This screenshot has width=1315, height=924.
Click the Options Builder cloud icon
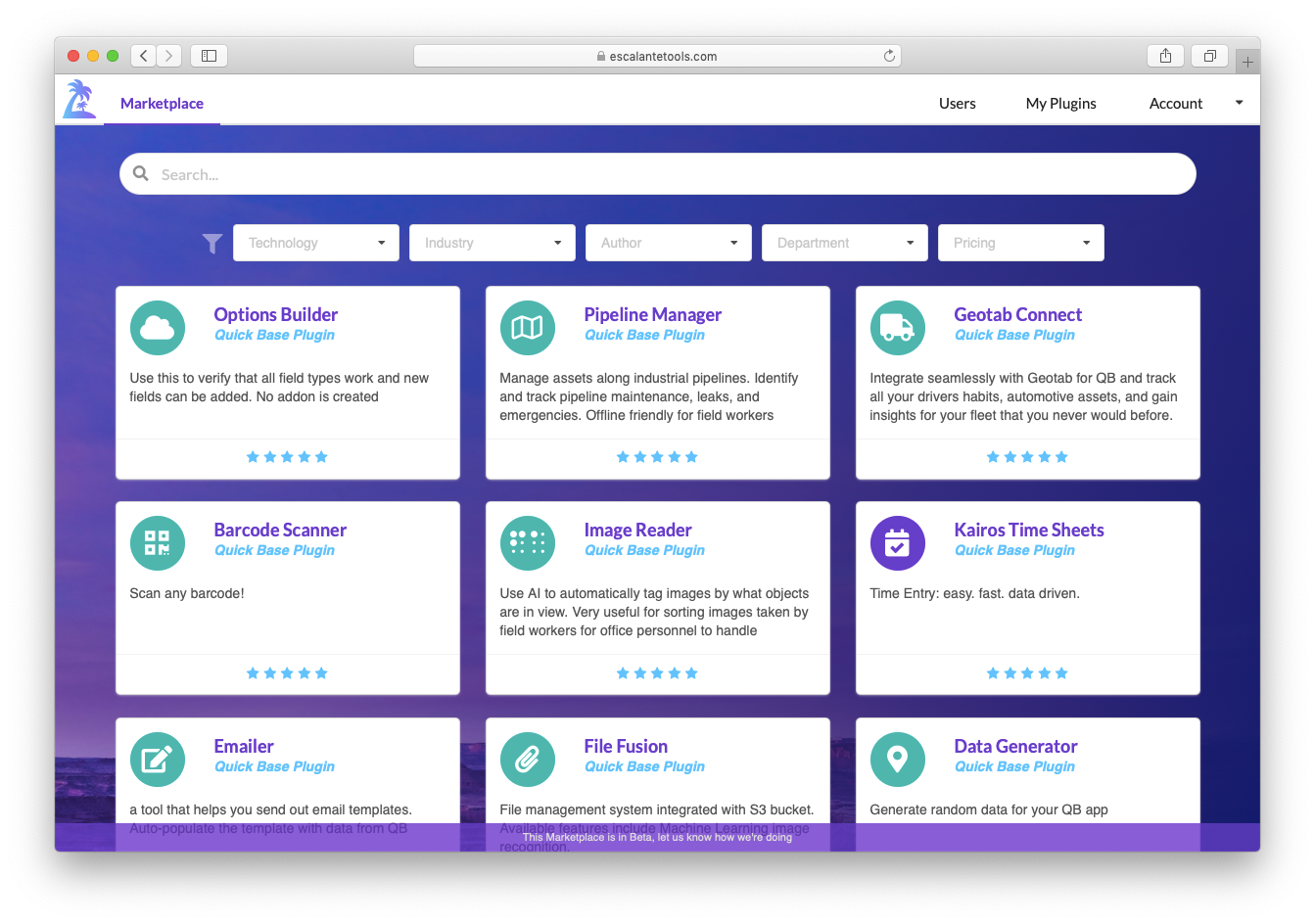tap(158, 328)
